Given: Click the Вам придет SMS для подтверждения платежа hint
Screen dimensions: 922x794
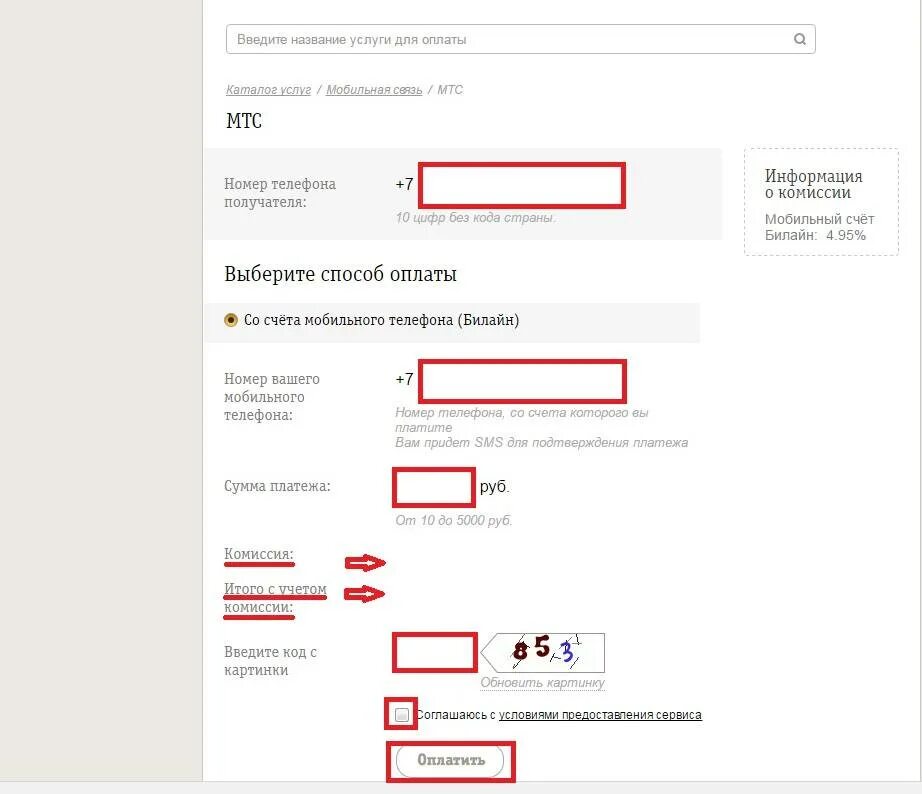Looking at the screenshot, I should tap(542, 442).
